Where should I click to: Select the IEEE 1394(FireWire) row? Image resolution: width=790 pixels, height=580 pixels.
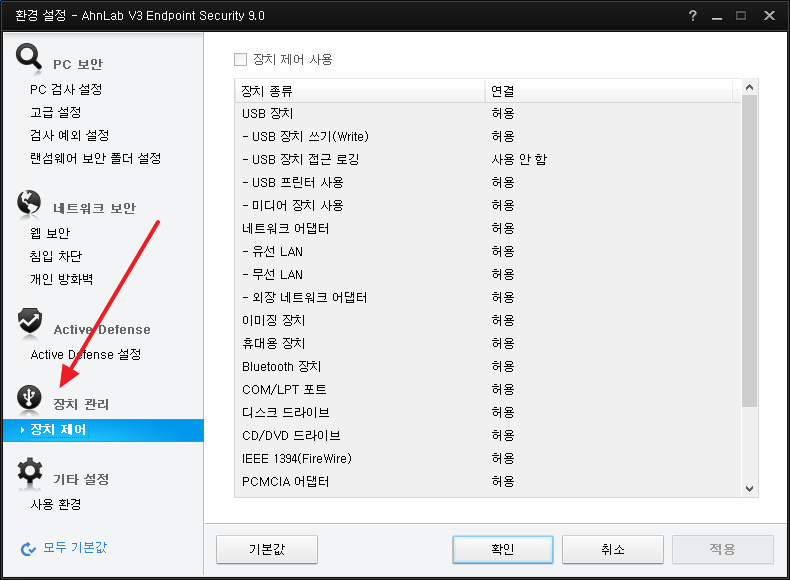pyautogui.click(x=488, y=459)
